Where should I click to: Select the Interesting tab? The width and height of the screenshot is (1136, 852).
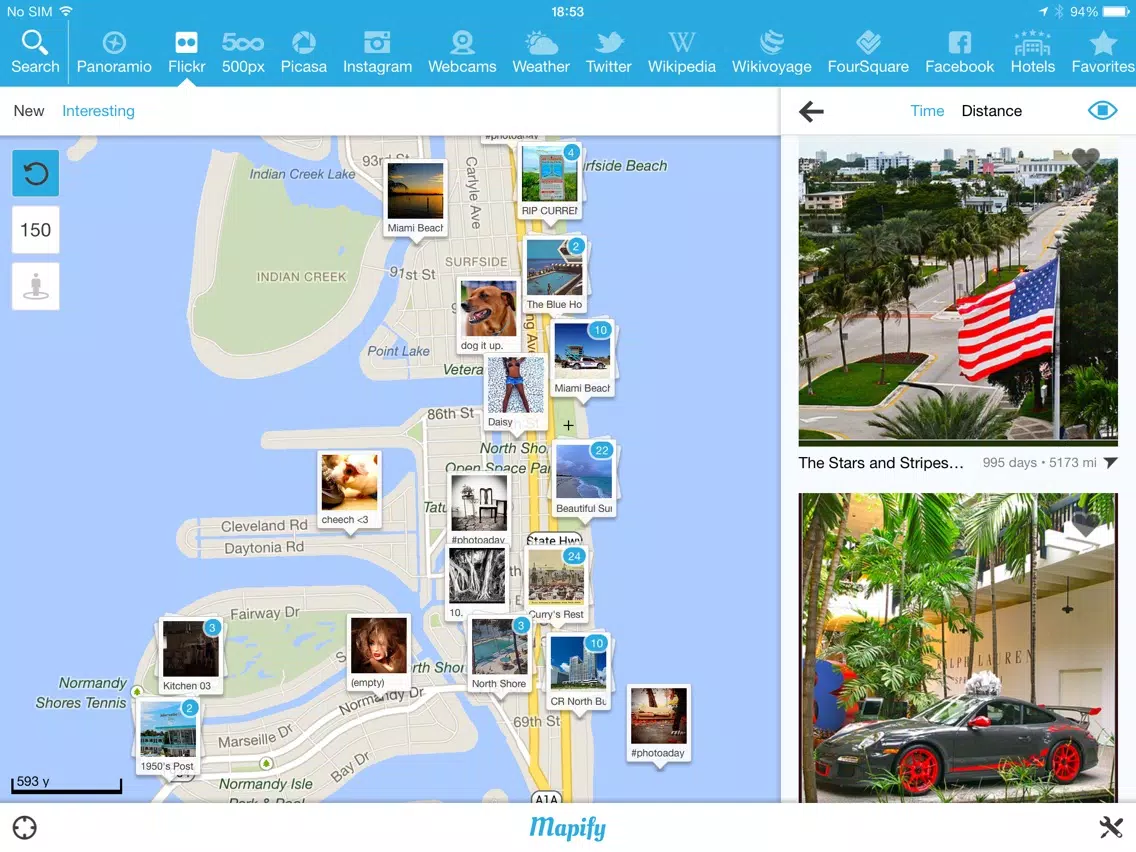pyautogui.click(x=99, y=111)
